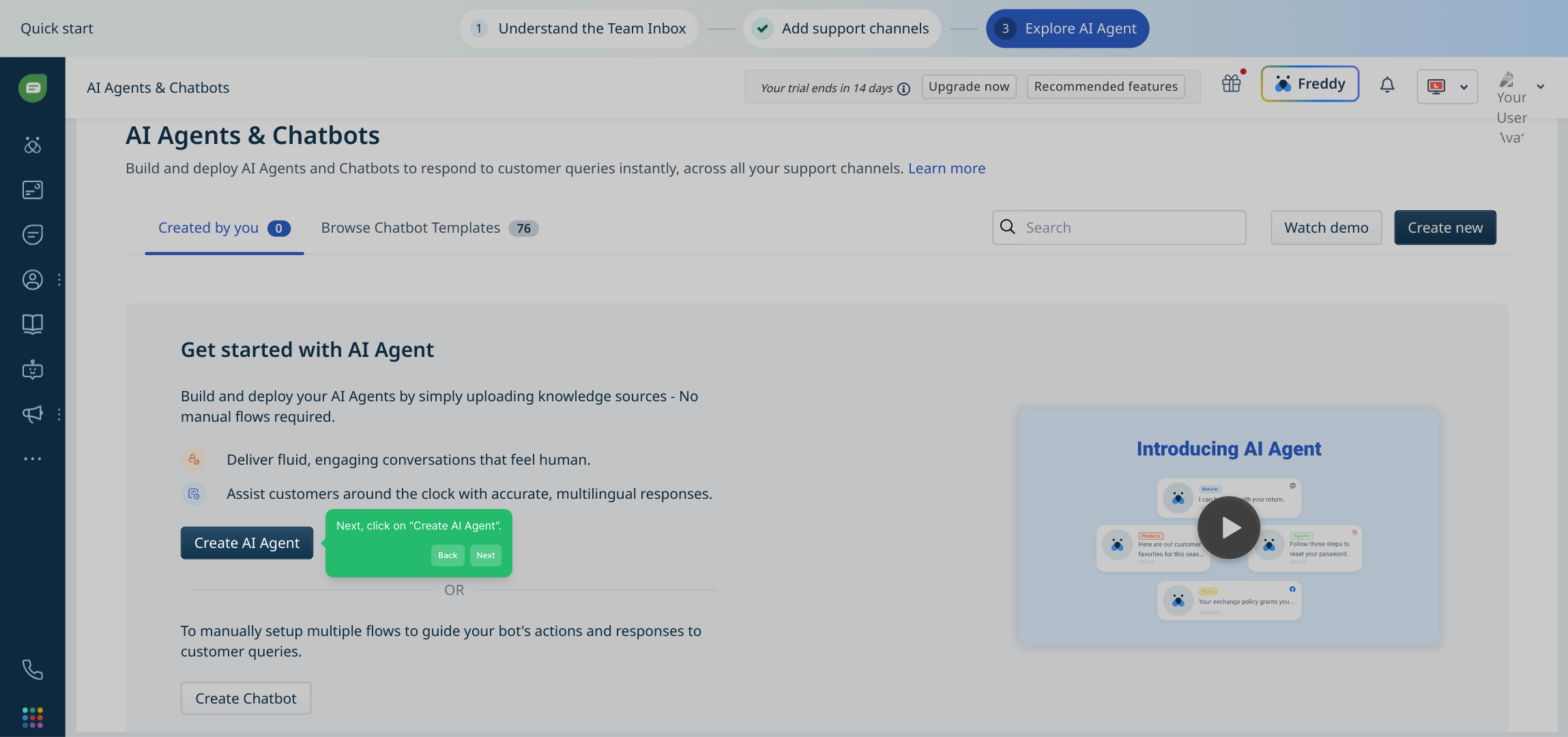Play the Introducing AI Agent video
Image resolution: width=1568 pixels, height=737 pixels.
(1228, 528)
